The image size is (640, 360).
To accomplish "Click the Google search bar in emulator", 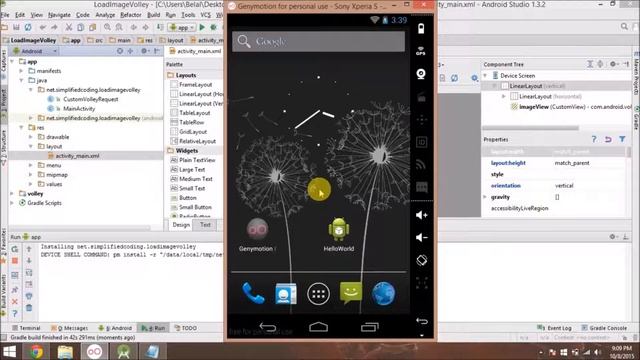I will pos(318,41).
